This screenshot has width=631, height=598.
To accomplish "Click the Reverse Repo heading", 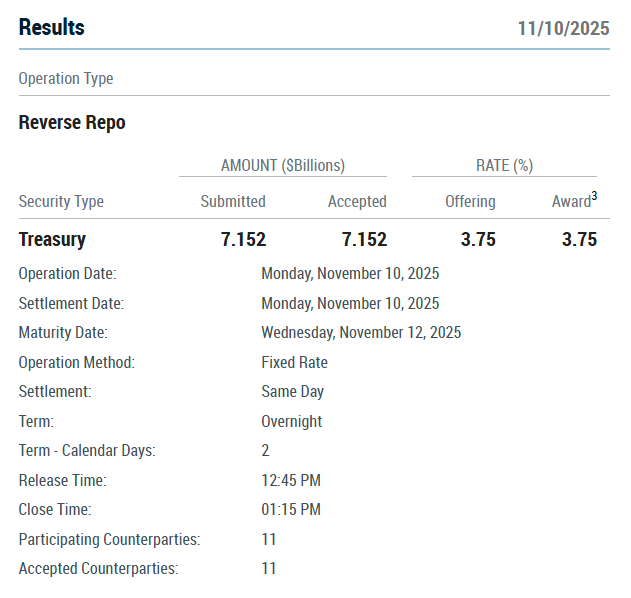I will click(72, 122).
